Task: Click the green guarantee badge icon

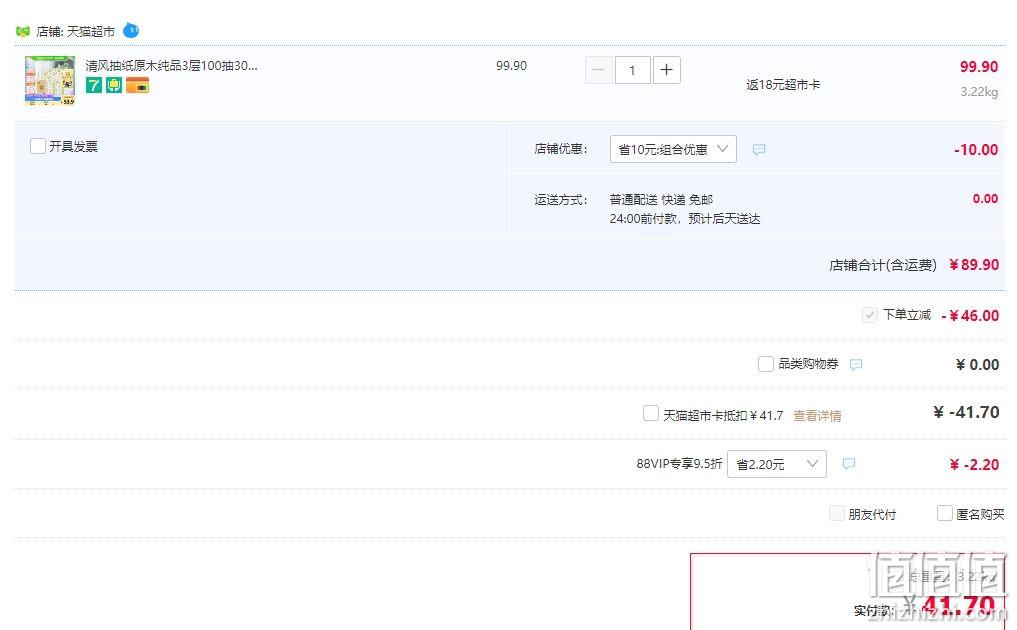Action: [114, 85]
